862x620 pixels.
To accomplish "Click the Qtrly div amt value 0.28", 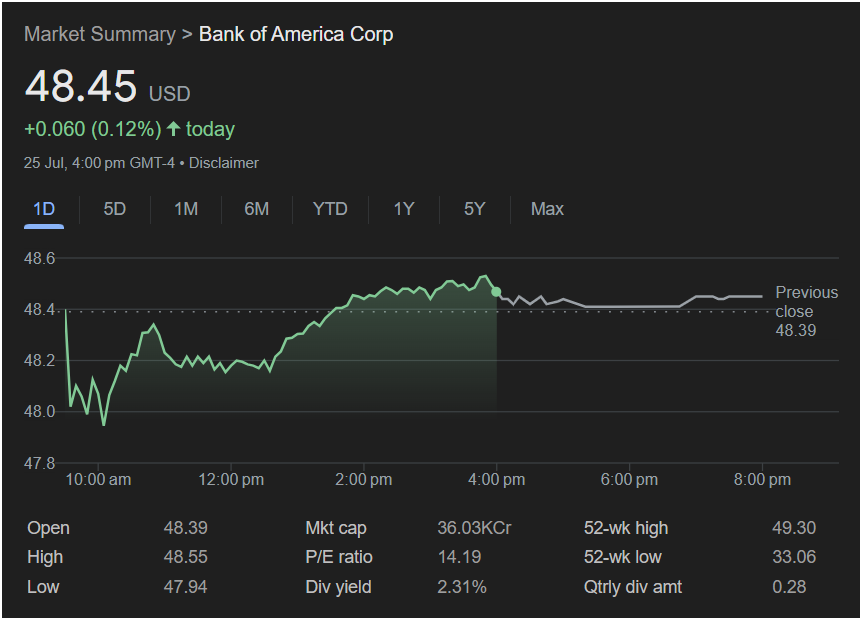I will pyautogui.click(x=789, y=587).
